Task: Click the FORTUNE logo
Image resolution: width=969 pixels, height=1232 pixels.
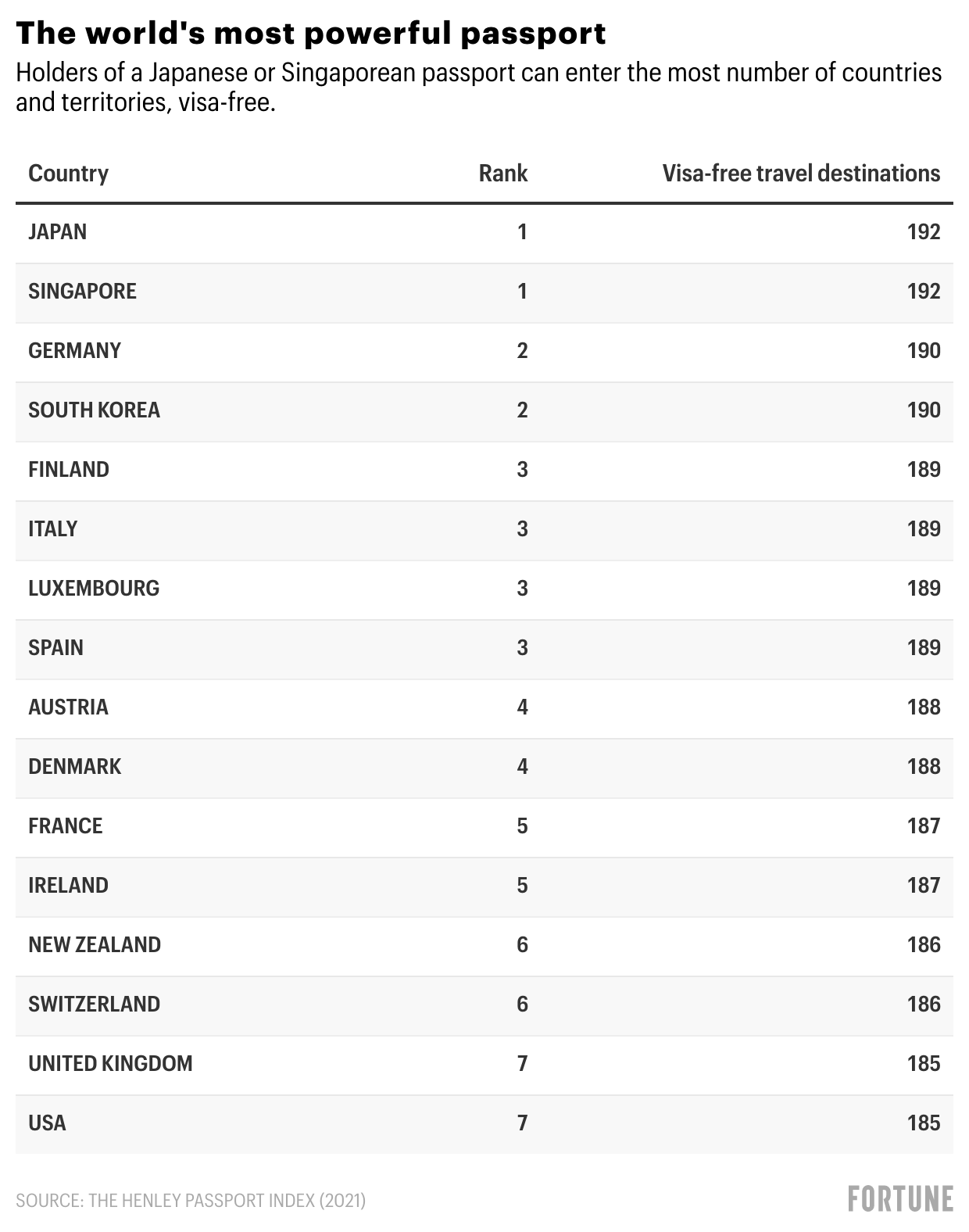Action: (900, 1198)
